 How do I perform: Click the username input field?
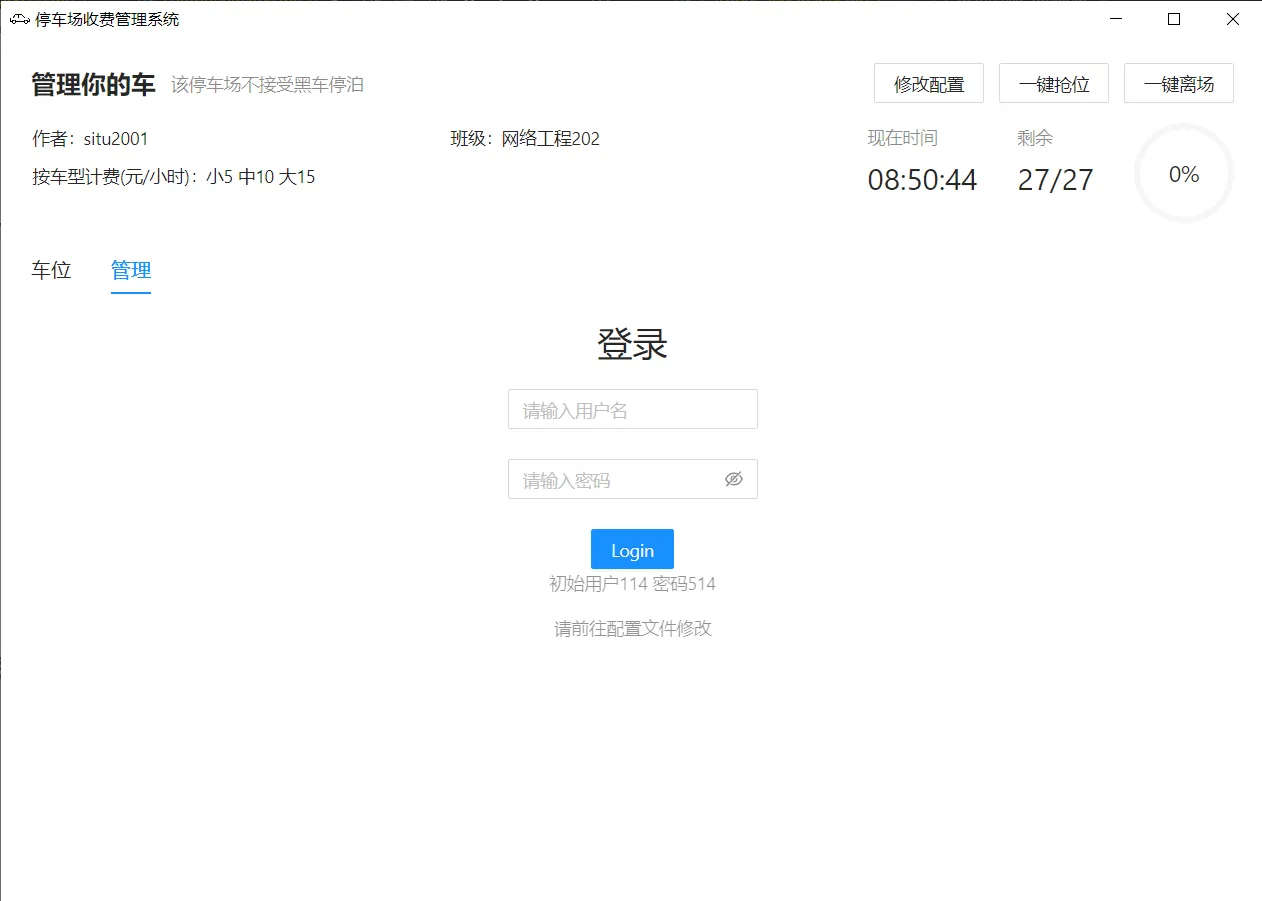[x=632, y=409]
